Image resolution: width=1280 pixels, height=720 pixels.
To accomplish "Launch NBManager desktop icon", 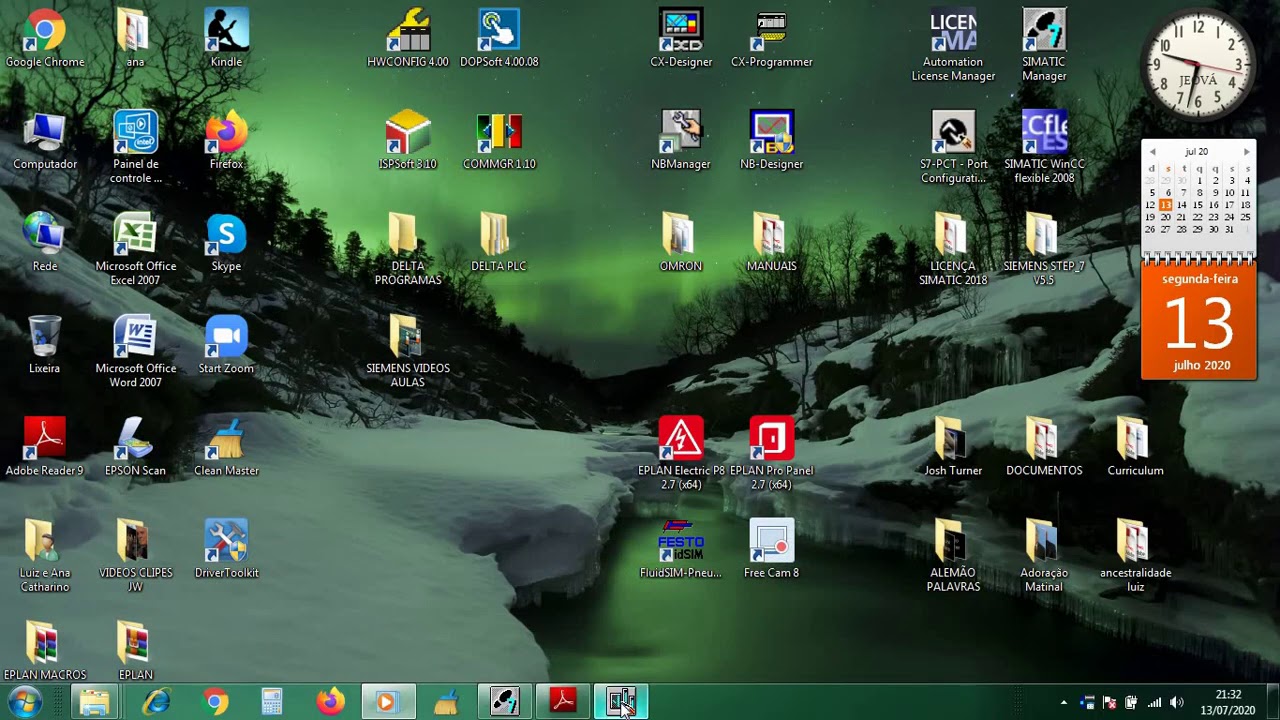I will pyautogui.click(x=681, y=140).
